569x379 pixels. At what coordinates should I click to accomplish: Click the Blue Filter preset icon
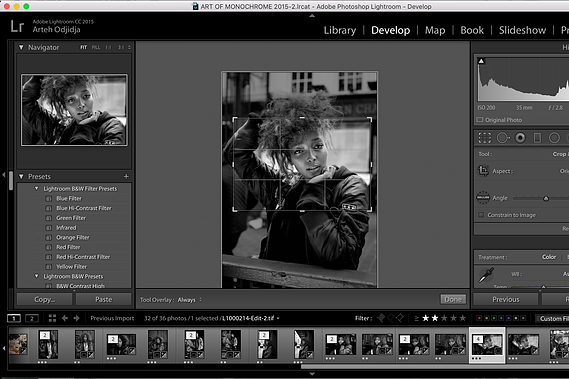[48, 199]
